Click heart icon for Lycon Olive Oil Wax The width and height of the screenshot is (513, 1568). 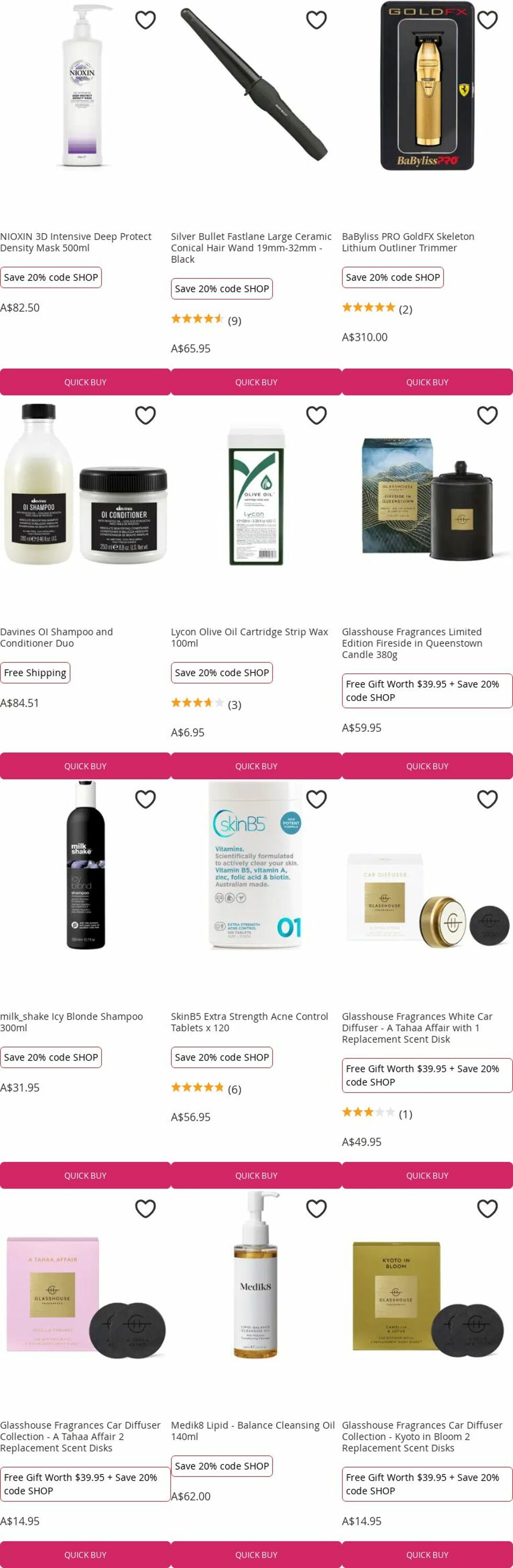point(316,415)
